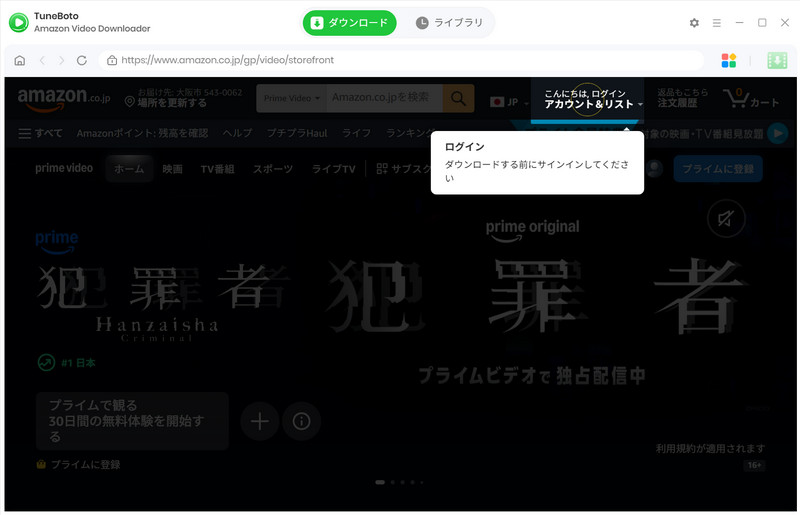Open the ヘルプ link
Screen dimensions: 800x515
point(237,134)
